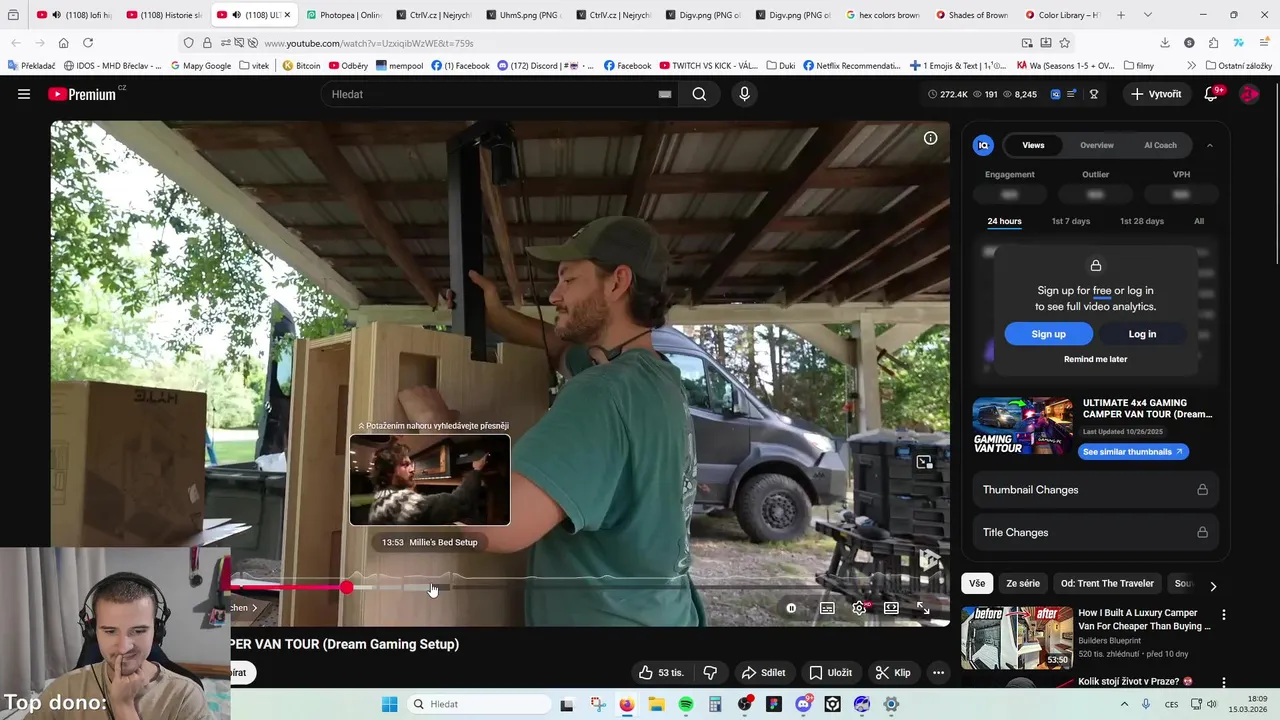Open the Windows Start menu
This screenshot has width=1280, height=720.
pyautogui.click(x=389, y=704)
